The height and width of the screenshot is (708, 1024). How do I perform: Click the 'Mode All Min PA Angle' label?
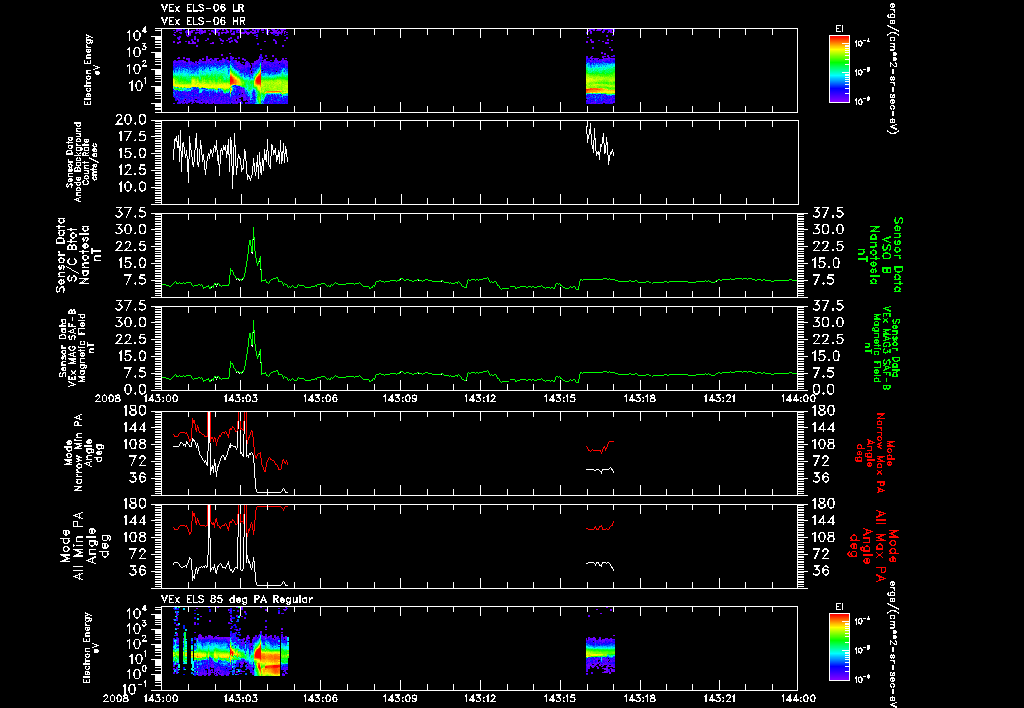(84, 546)
